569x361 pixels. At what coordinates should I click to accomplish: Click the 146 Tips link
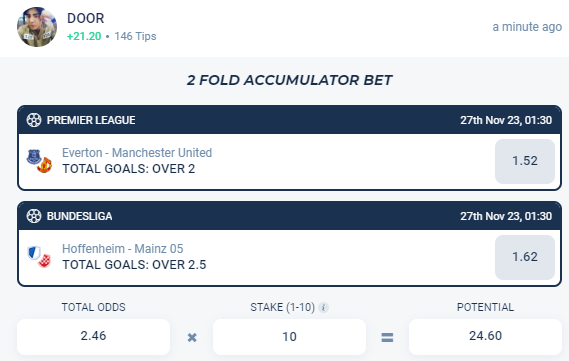pyautogui.click(x=135, y=36)
